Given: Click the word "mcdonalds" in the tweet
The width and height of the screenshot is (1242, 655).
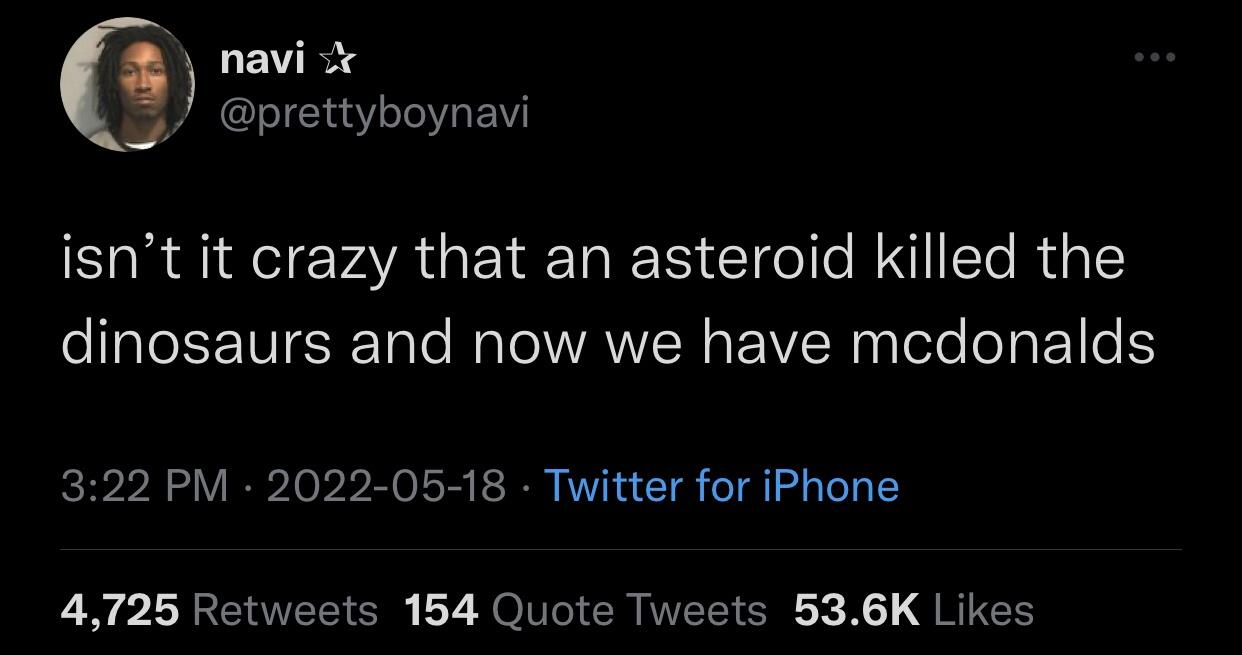Looking at the screenshot, I should 1003,343.
